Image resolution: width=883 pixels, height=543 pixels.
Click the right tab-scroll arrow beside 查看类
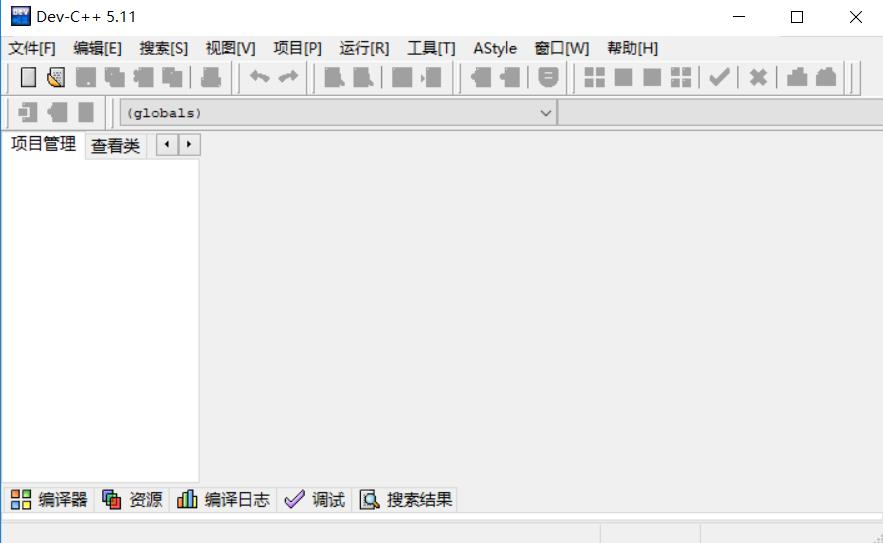coord(189,145)
